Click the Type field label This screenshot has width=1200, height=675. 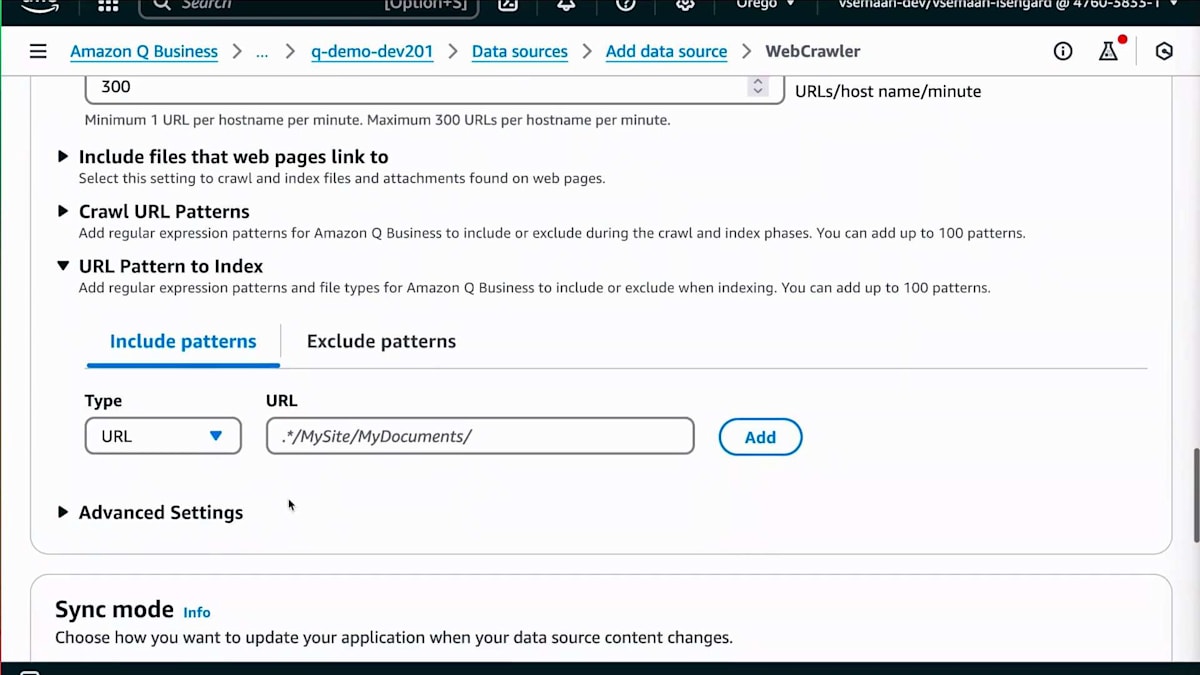[103, 401]
